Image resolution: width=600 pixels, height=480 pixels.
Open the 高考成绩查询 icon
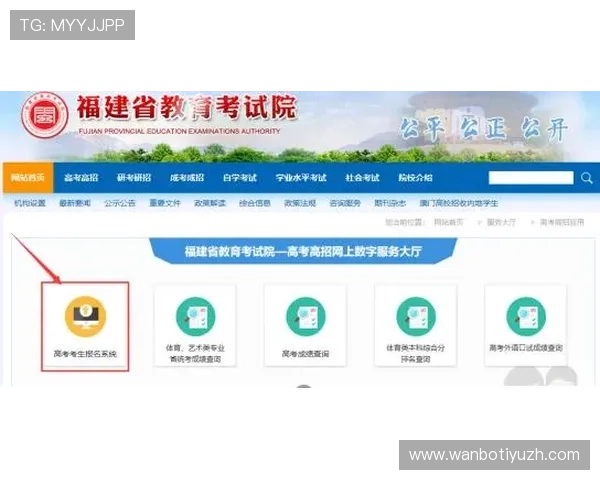coord(306,317)
